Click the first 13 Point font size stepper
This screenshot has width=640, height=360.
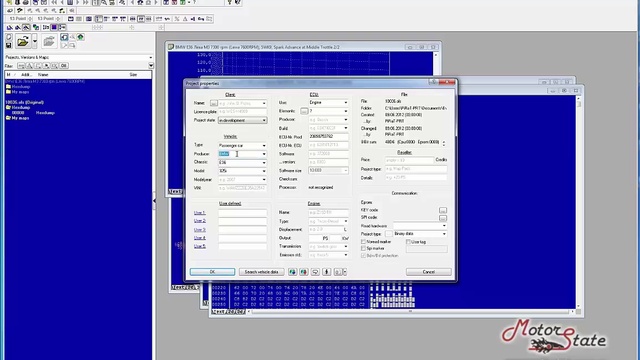point(30,19)
